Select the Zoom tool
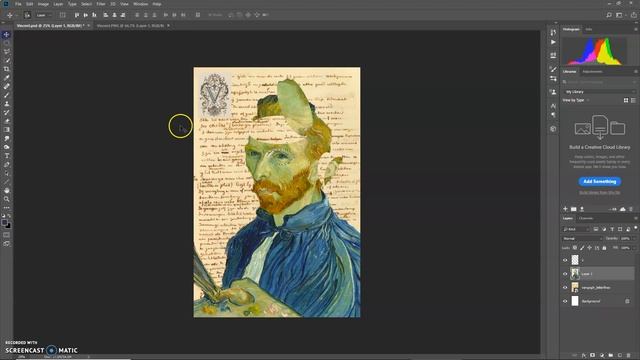640x360 pixels. coord(7,199)
